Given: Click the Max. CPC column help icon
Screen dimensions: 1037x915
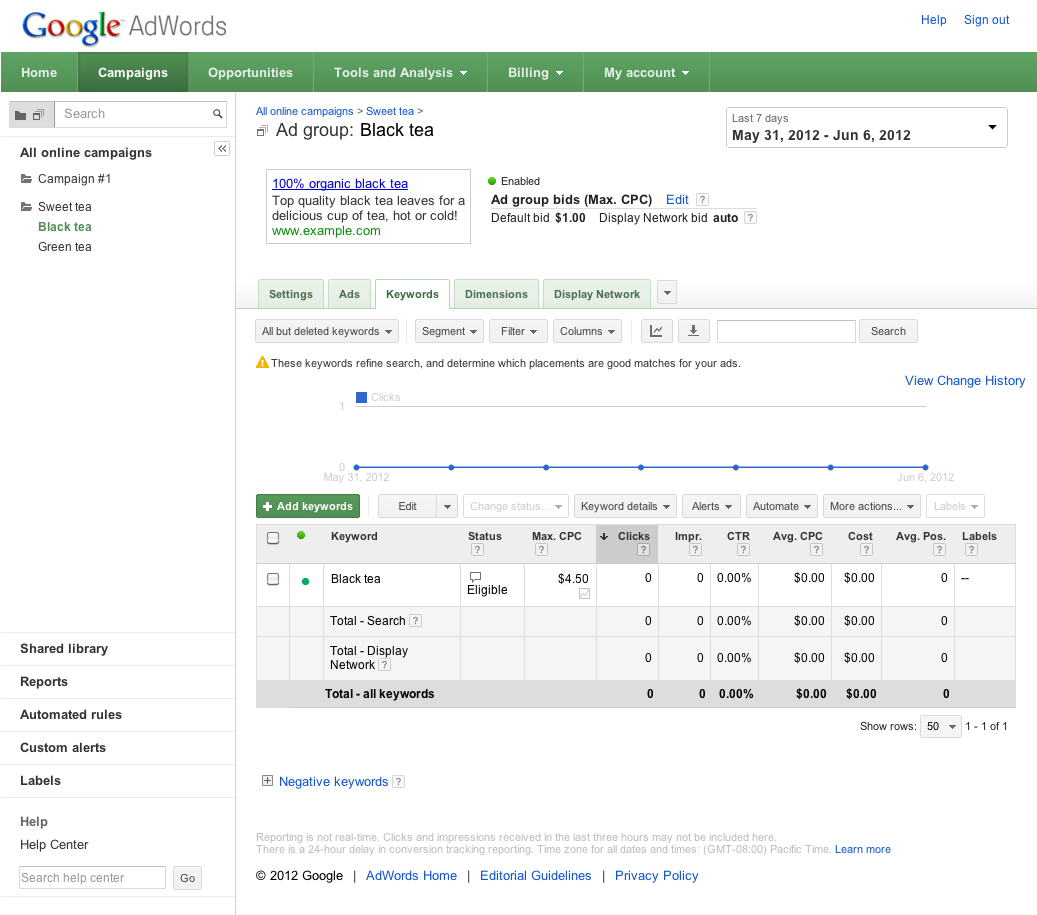Looking at the screenshot, I should [541, 550].
